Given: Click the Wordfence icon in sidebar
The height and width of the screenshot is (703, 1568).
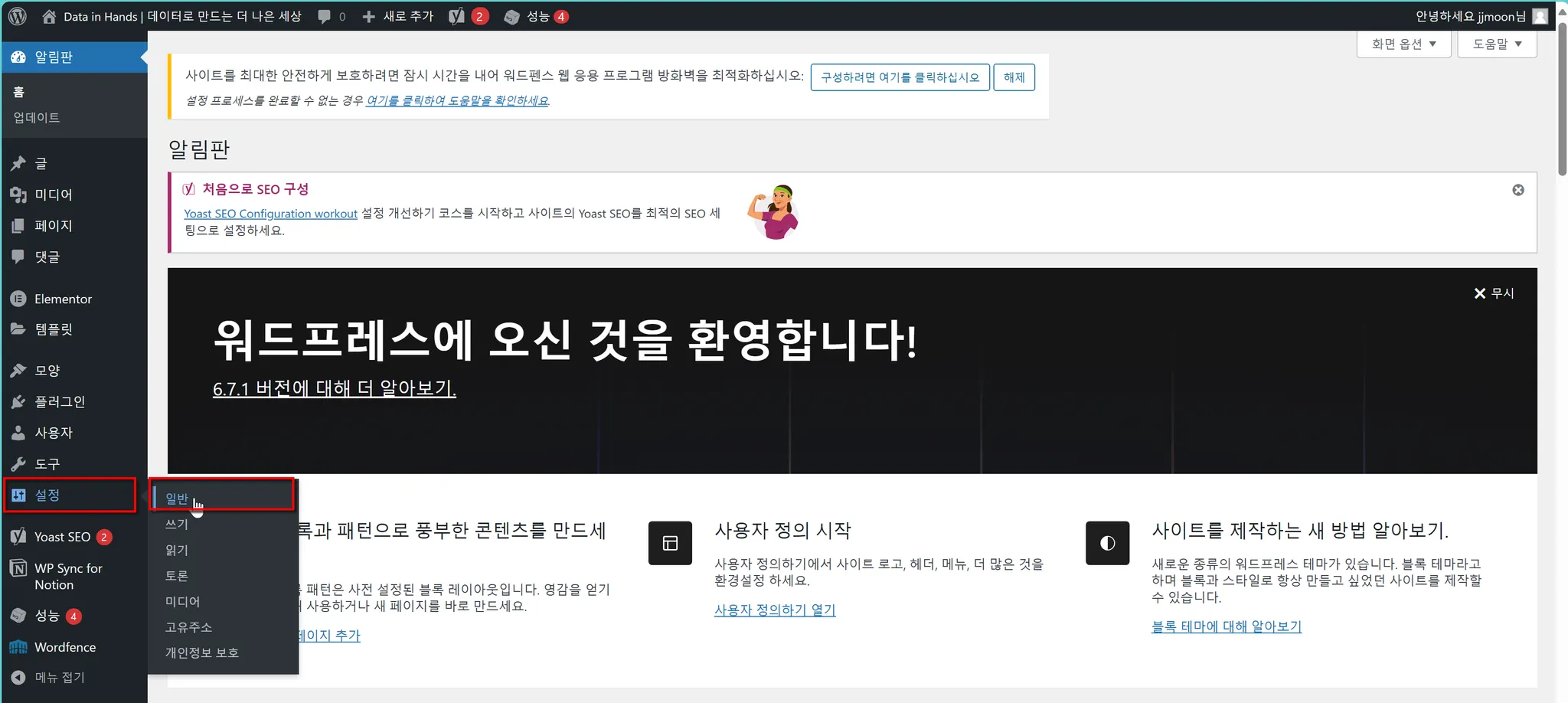Looking at the screenshot, I should pyautogui.click(x=18, y=647).
